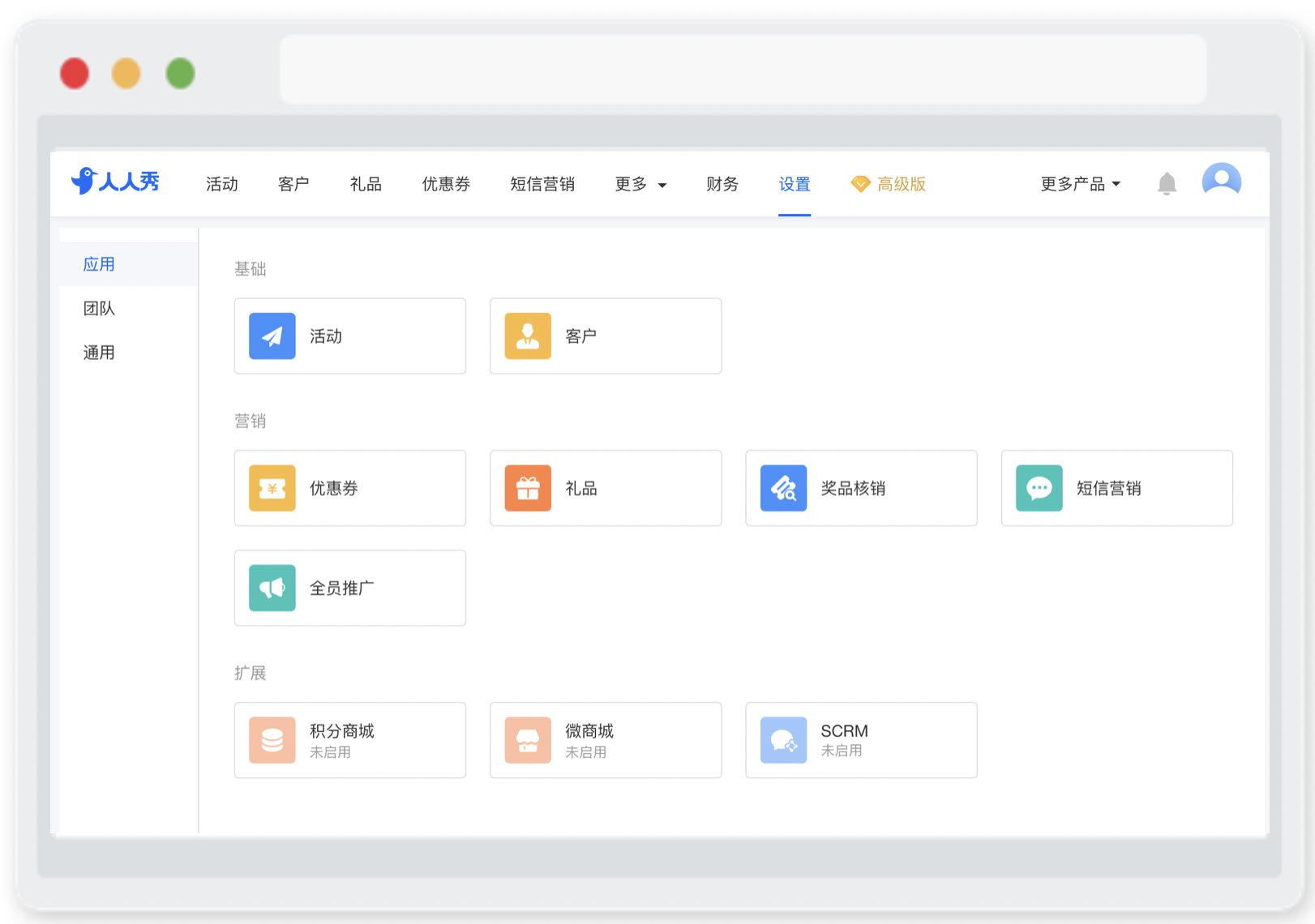Click the 活动 card label

[326, 336]
